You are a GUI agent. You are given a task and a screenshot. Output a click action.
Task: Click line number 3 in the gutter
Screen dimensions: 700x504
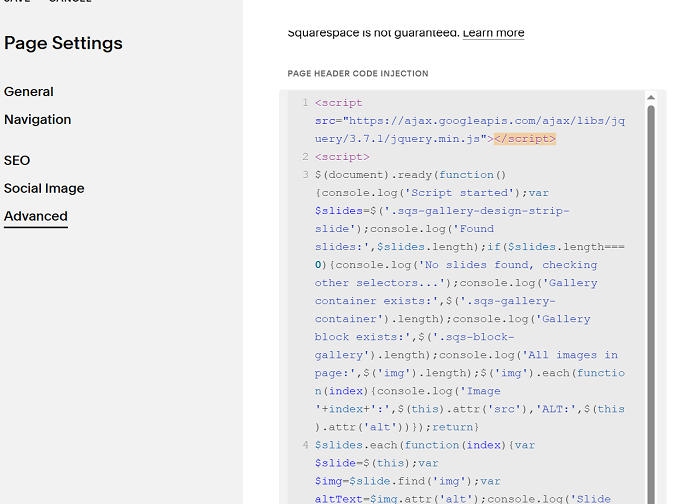[305, 175]
